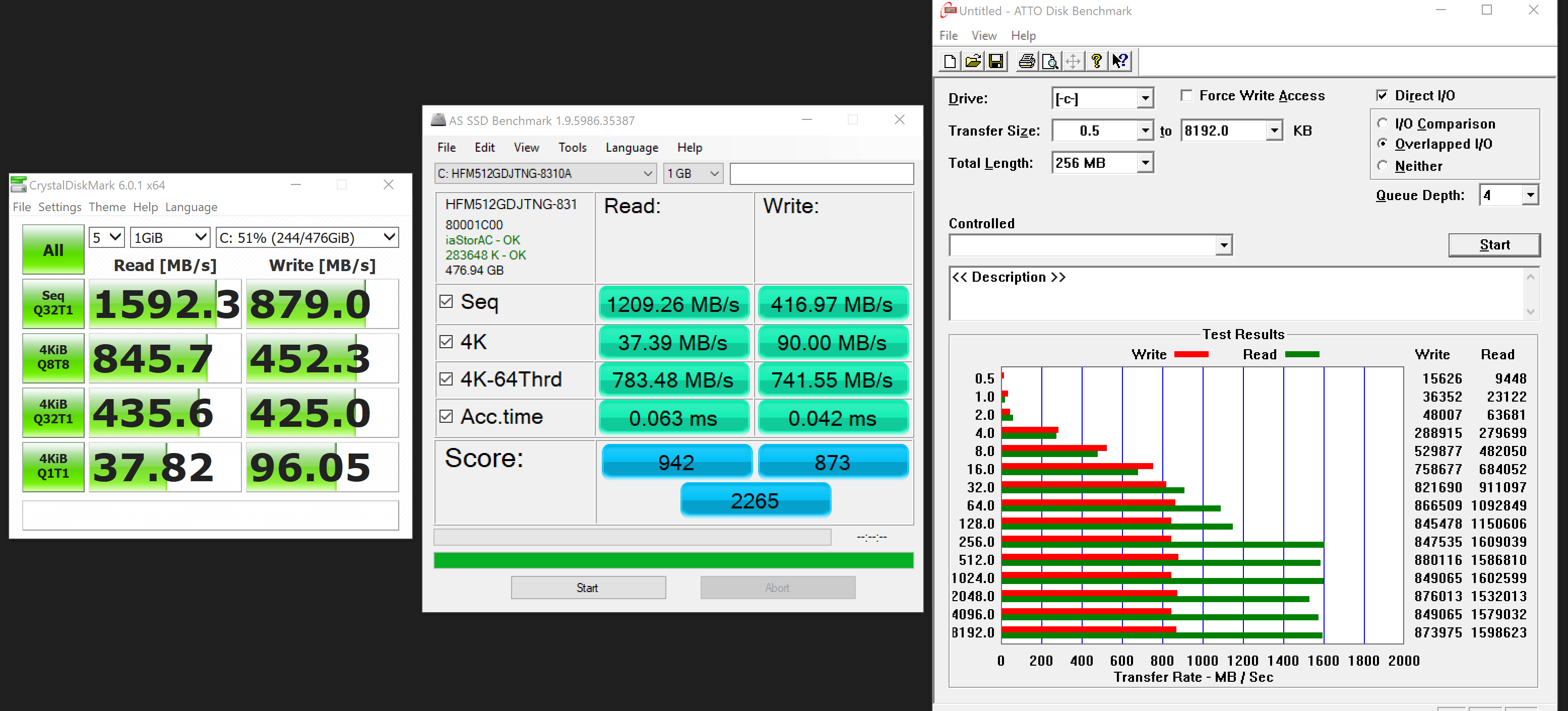
Task: Open AS SSD 1 GB size dropdown
Action: [x=693, y=173]
